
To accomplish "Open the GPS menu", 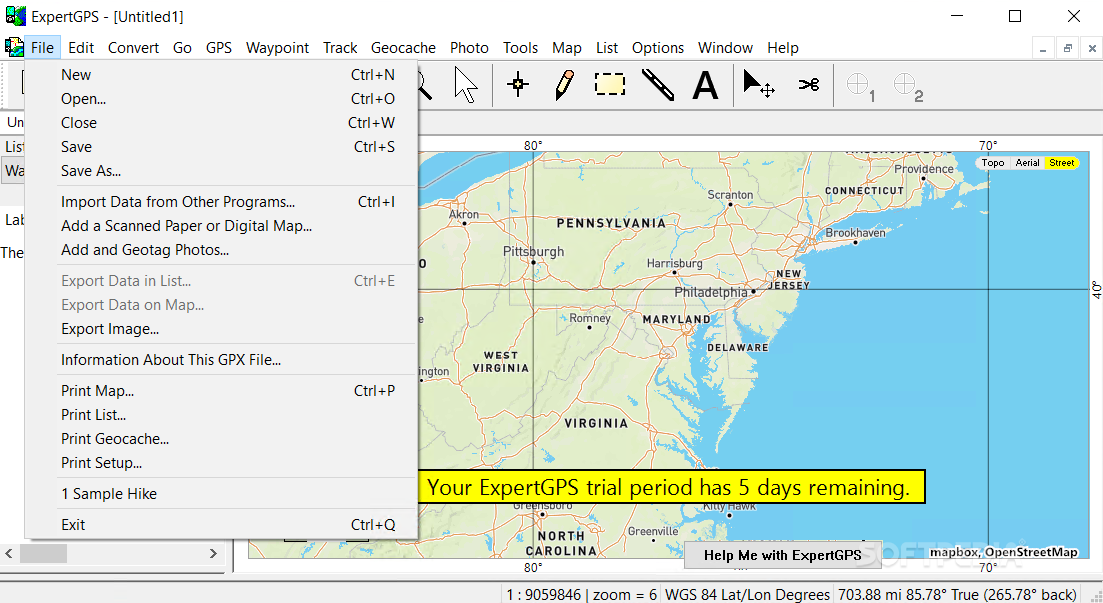I will (x=219, y=47).
